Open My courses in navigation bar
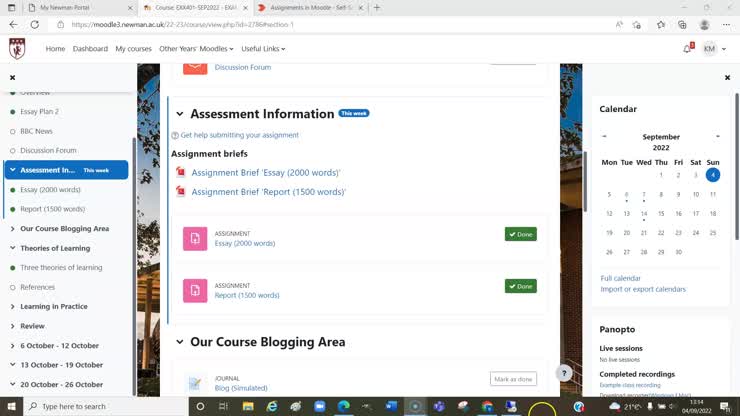 coord(134,49)
